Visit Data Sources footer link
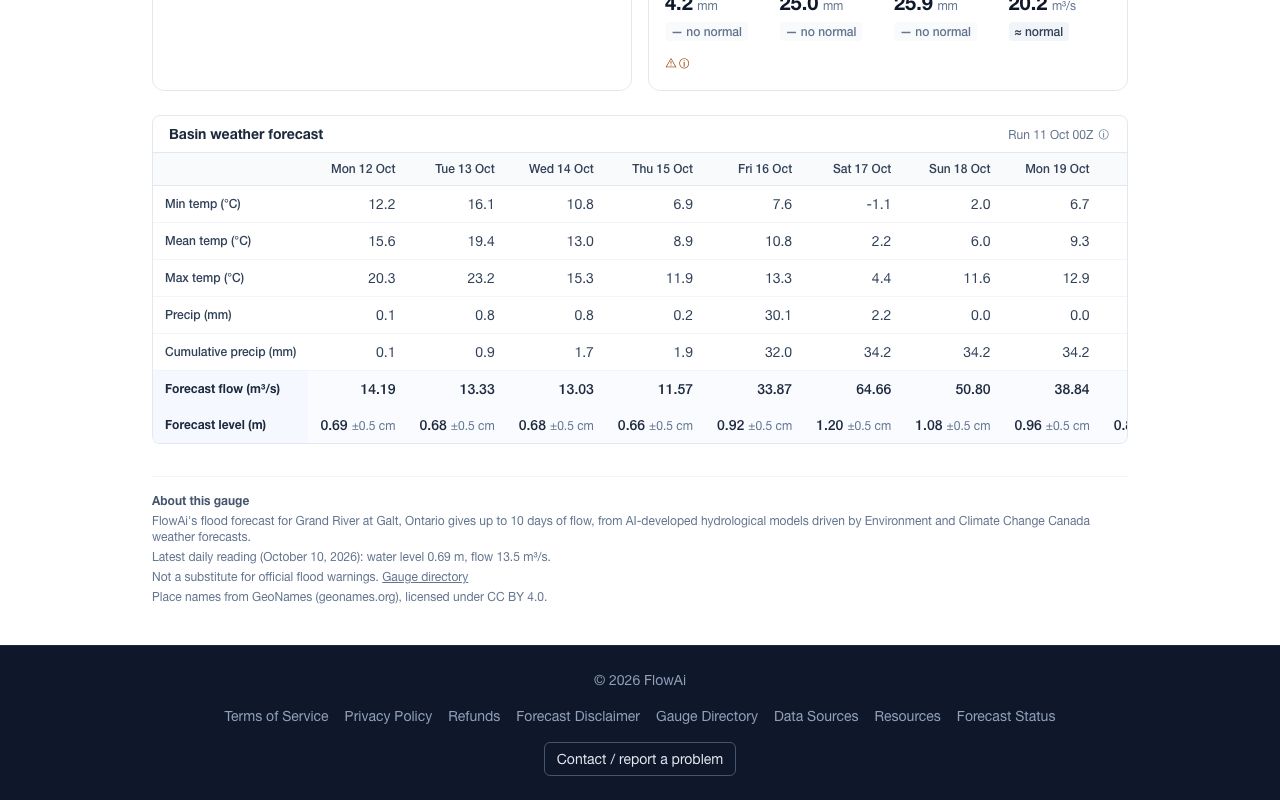Screen dimensions: 1280x800 [816, 716]
